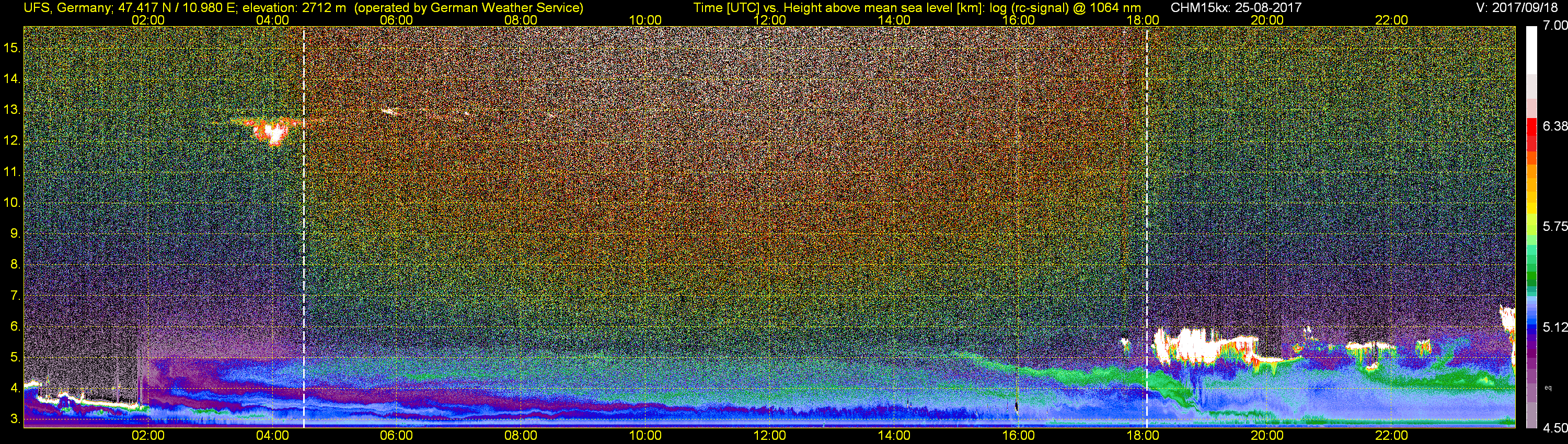Click the '9.' km height axis label
Viewport: 1568px width, 444px height.
tap(15, 233)
